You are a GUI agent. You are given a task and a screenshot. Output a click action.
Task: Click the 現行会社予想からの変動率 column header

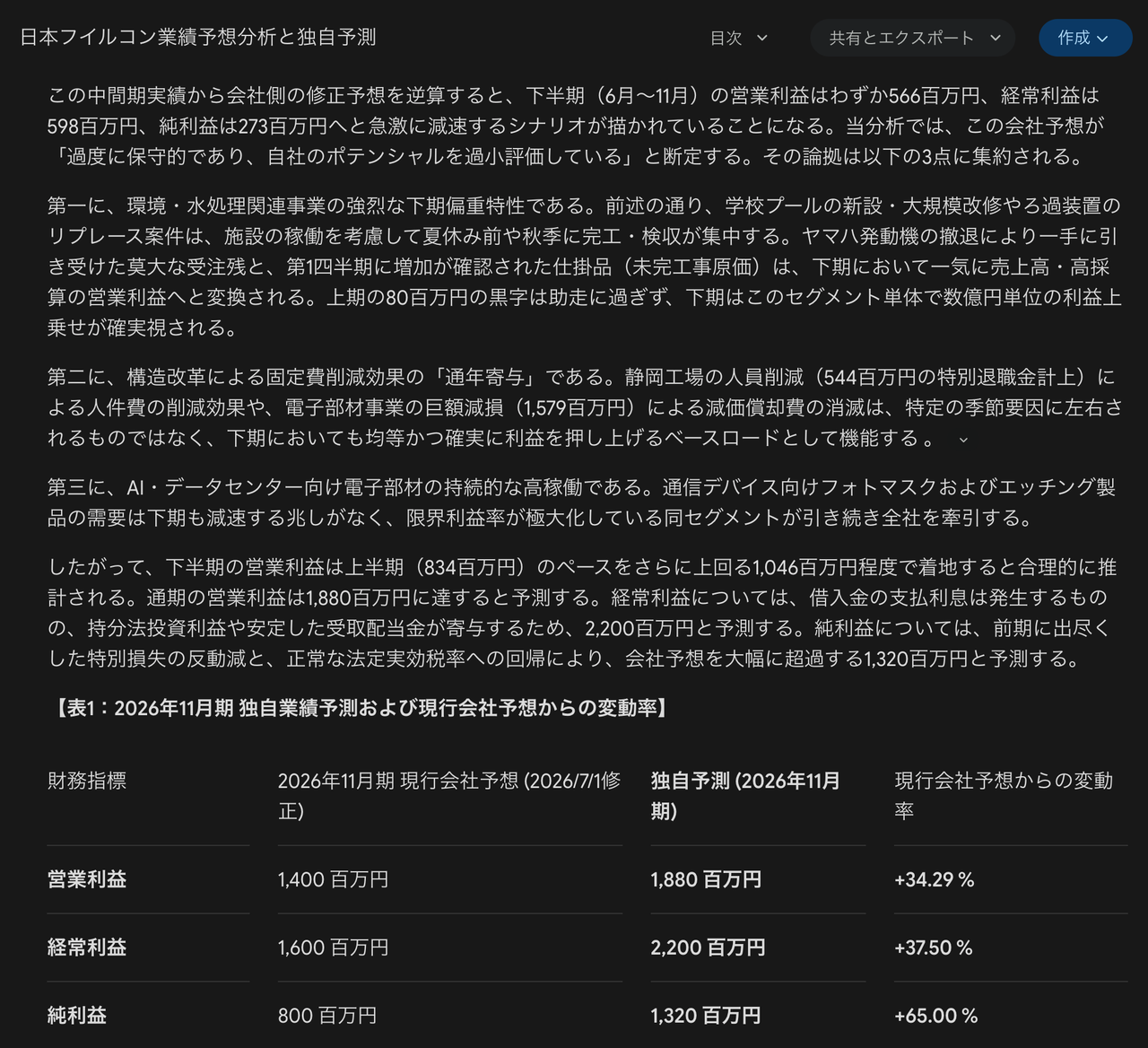point(1004,796)
